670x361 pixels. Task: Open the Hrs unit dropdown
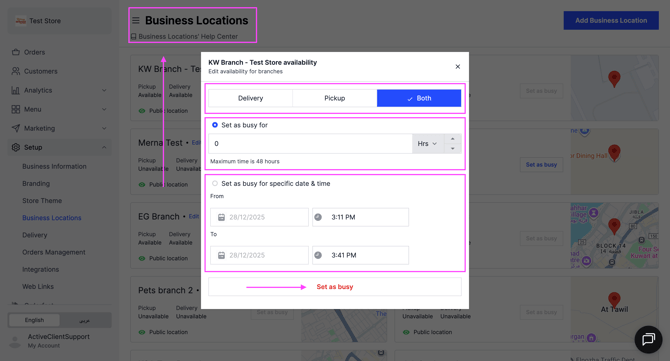[428, 144]
